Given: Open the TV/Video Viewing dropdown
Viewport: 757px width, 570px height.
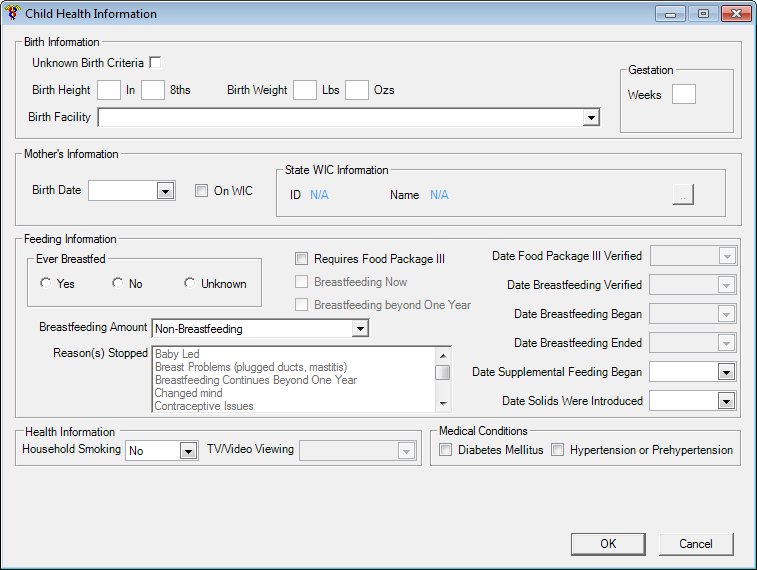Looking at the screenshot, I should (407, 451).
